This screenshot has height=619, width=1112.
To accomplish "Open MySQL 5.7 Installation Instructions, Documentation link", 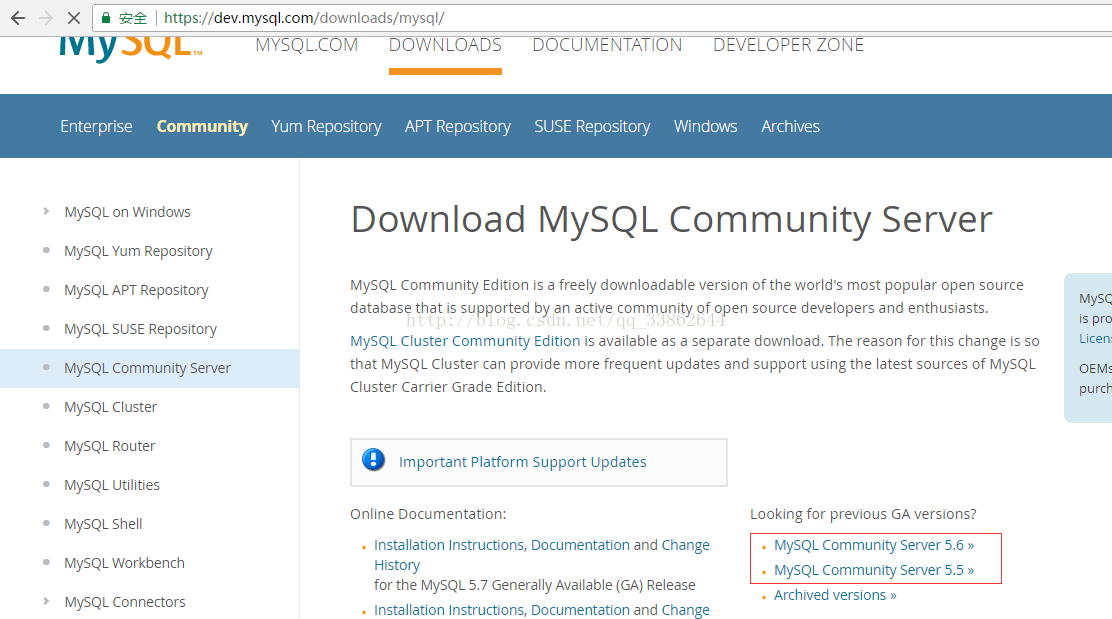I will [x=502, y=545].
